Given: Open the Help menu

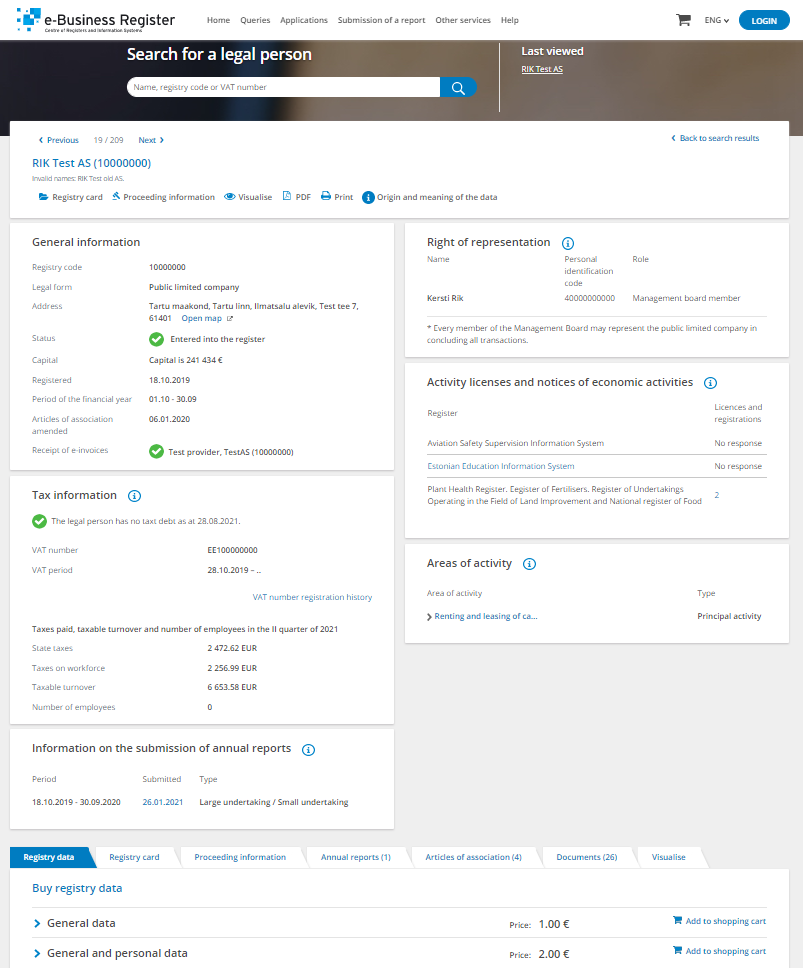Looking at the screenshot, I should [510, 20].
